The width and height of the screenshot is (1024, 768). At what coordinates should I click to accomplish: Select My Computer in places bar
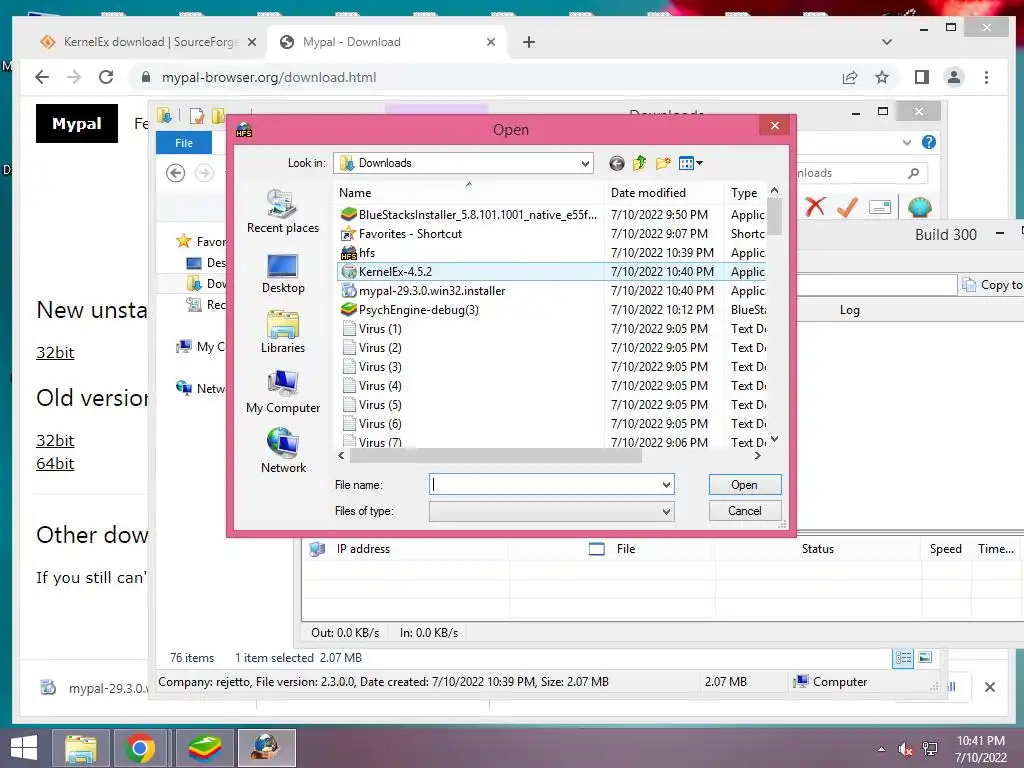tap(283, 392)
